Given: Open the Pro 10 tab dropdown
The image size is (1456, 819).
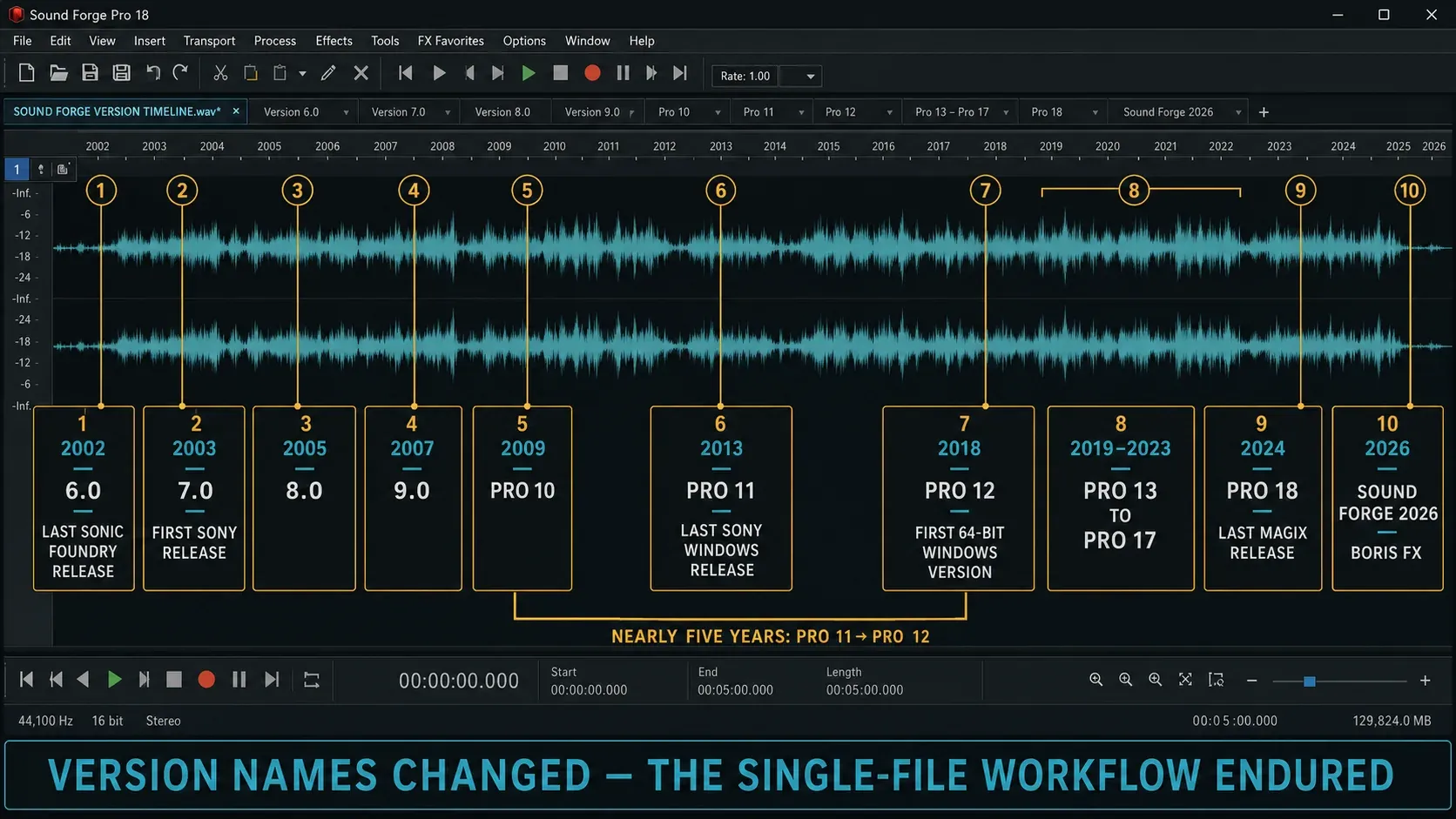Looking at the screenshot, I should 718,113.
